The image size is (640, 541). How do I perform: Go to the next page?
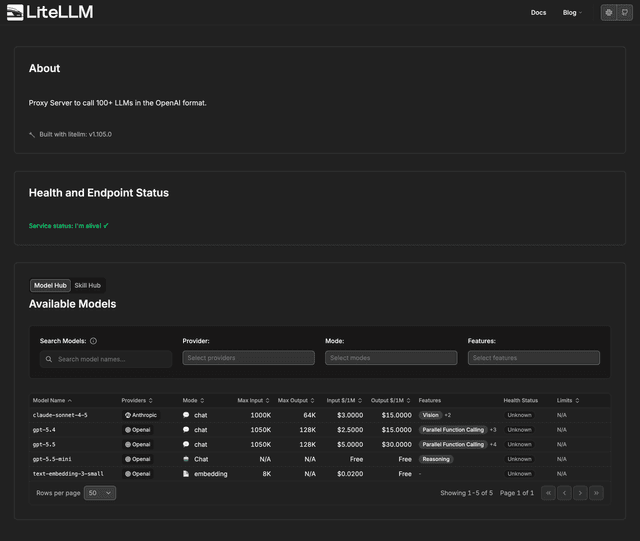click(x=580, y=493)
